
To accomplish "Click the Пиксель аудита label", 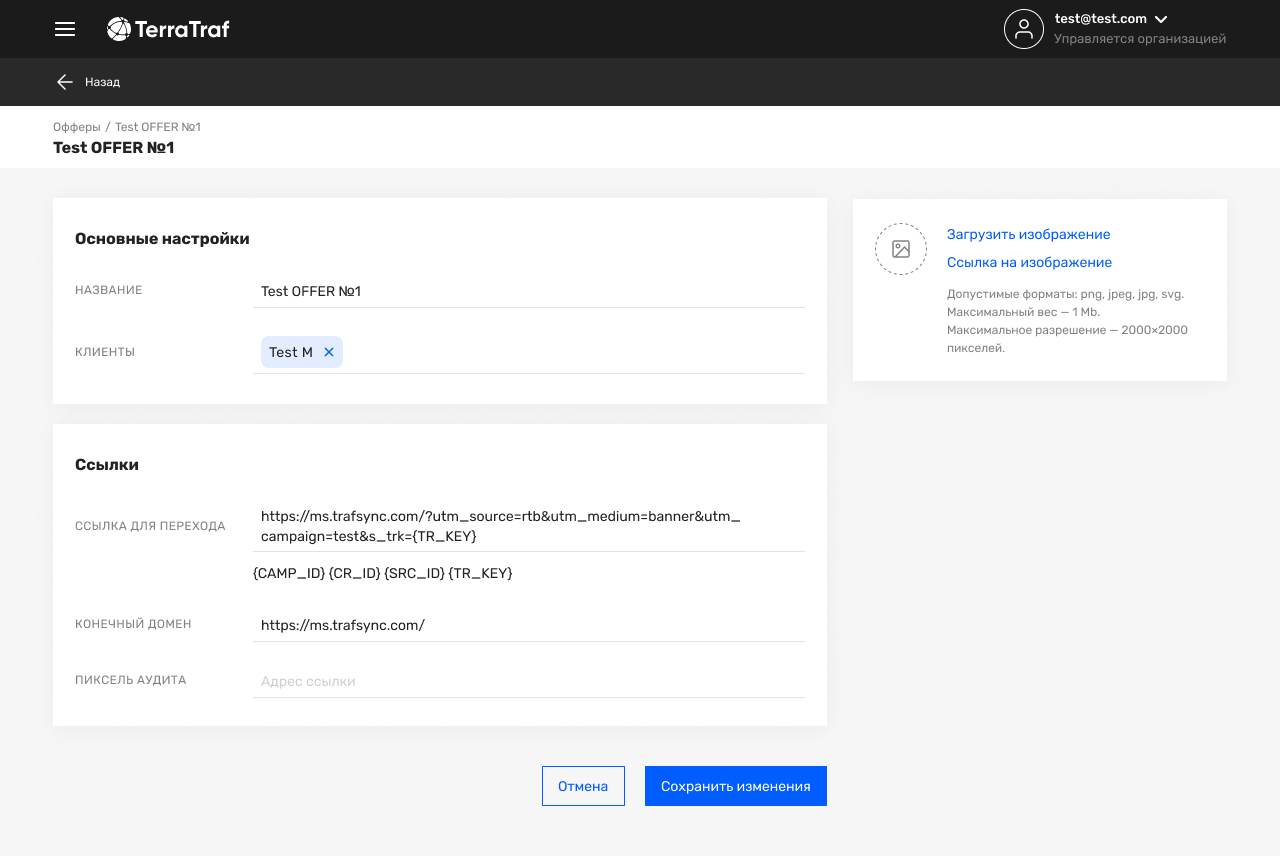I will (131, 680).
